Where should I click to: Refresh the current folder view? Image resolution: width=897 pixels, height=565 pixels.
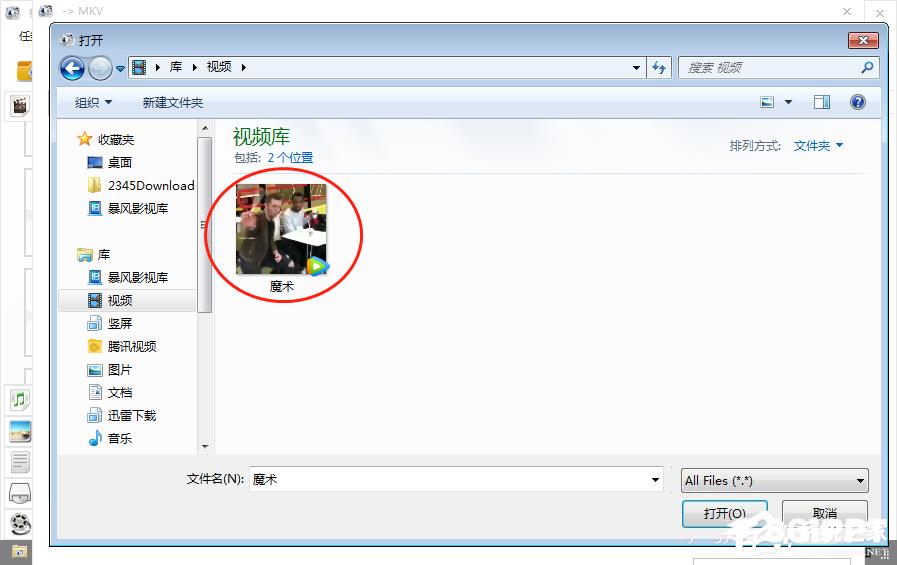click(659, 67)
